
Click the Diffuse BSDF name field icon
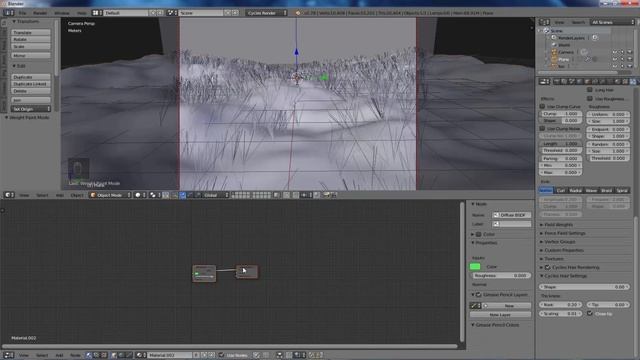coord(496,215)
